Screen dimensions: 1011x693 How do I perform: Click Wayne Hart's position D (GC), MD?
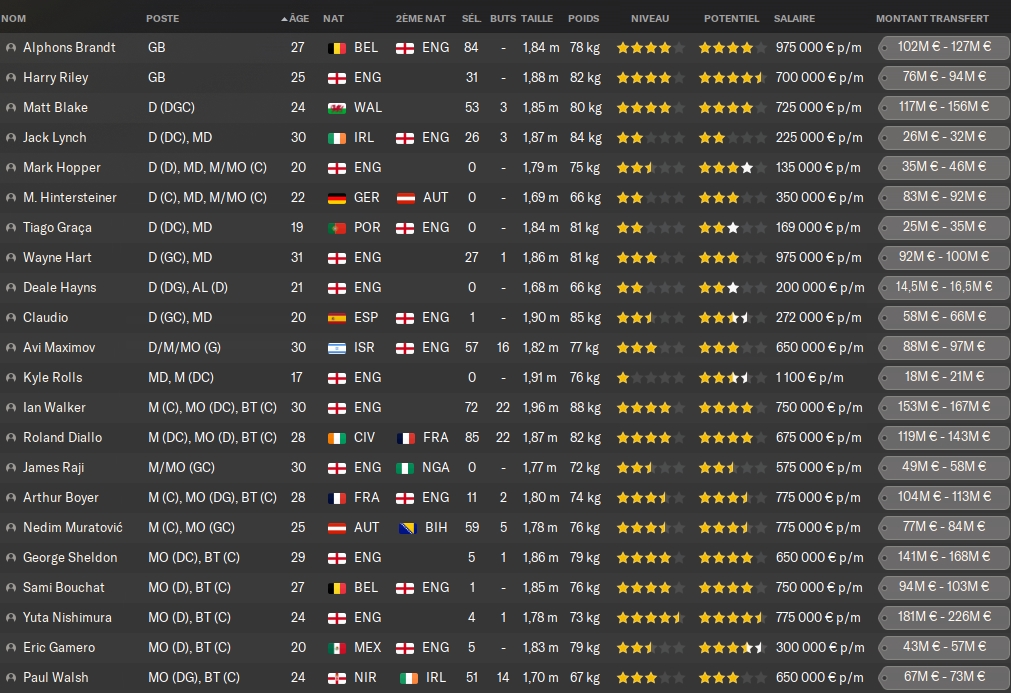180,258
